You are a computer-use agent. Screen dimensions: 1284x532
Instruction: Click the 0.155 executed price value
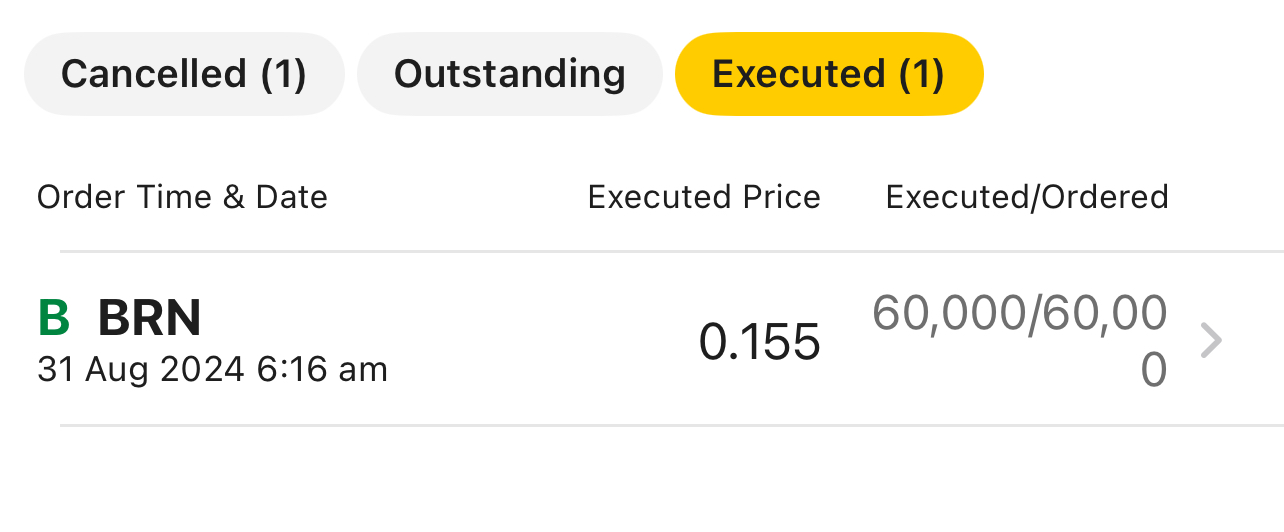[x=759, y=342]
